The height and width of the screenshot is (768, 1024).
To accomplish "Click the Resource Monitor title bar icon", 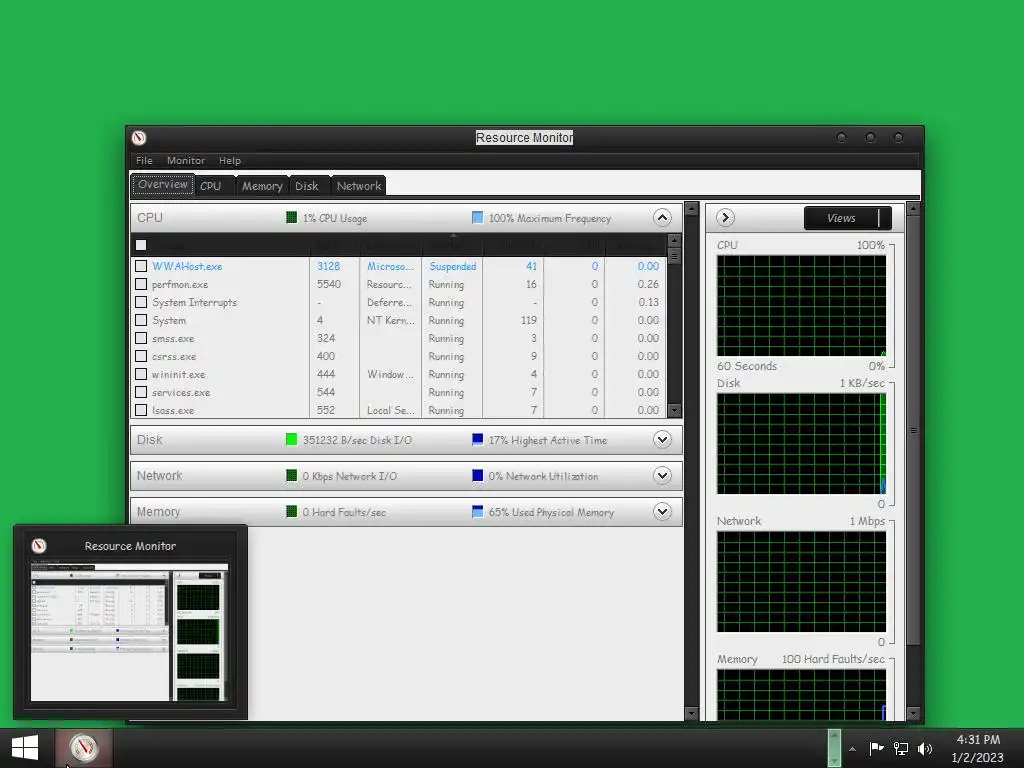I will (x=138, y=138).
